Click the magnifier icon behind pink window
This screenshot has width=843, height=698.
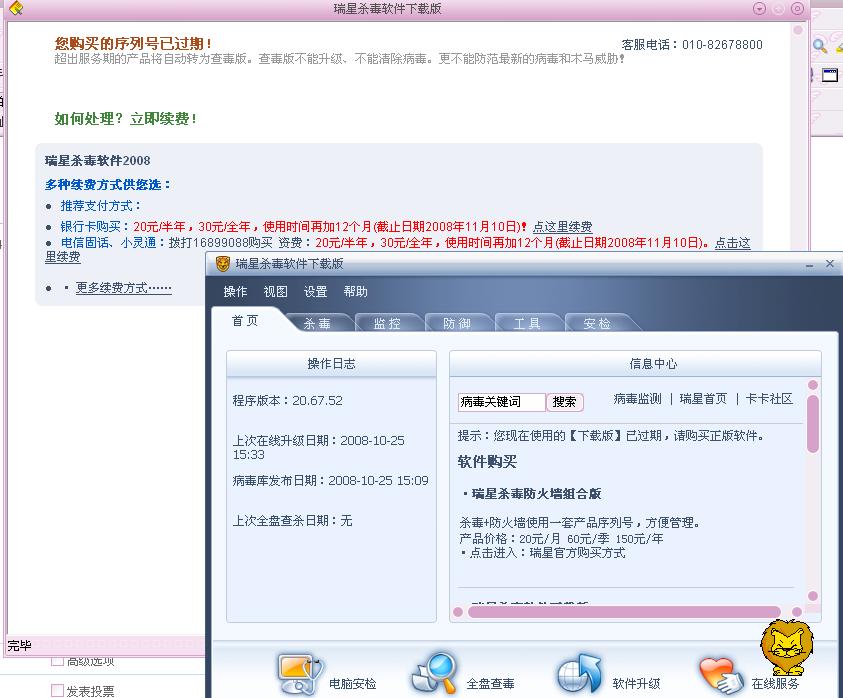819,45
